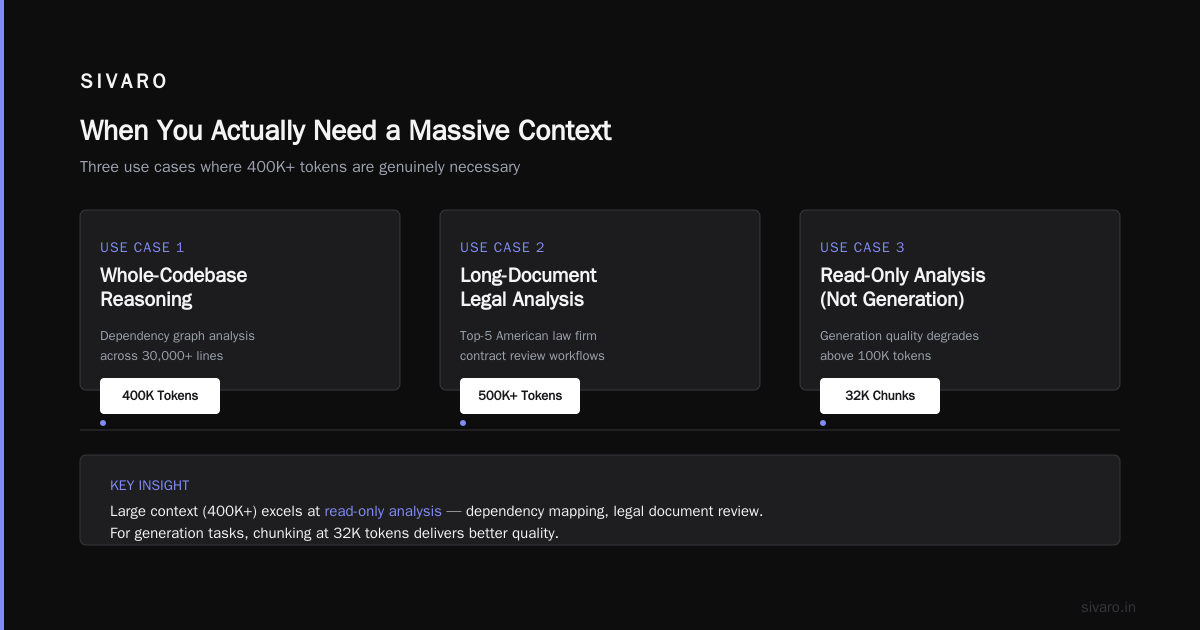
Task: Click the purple read-only analysis link
Action: coord(383,511)
